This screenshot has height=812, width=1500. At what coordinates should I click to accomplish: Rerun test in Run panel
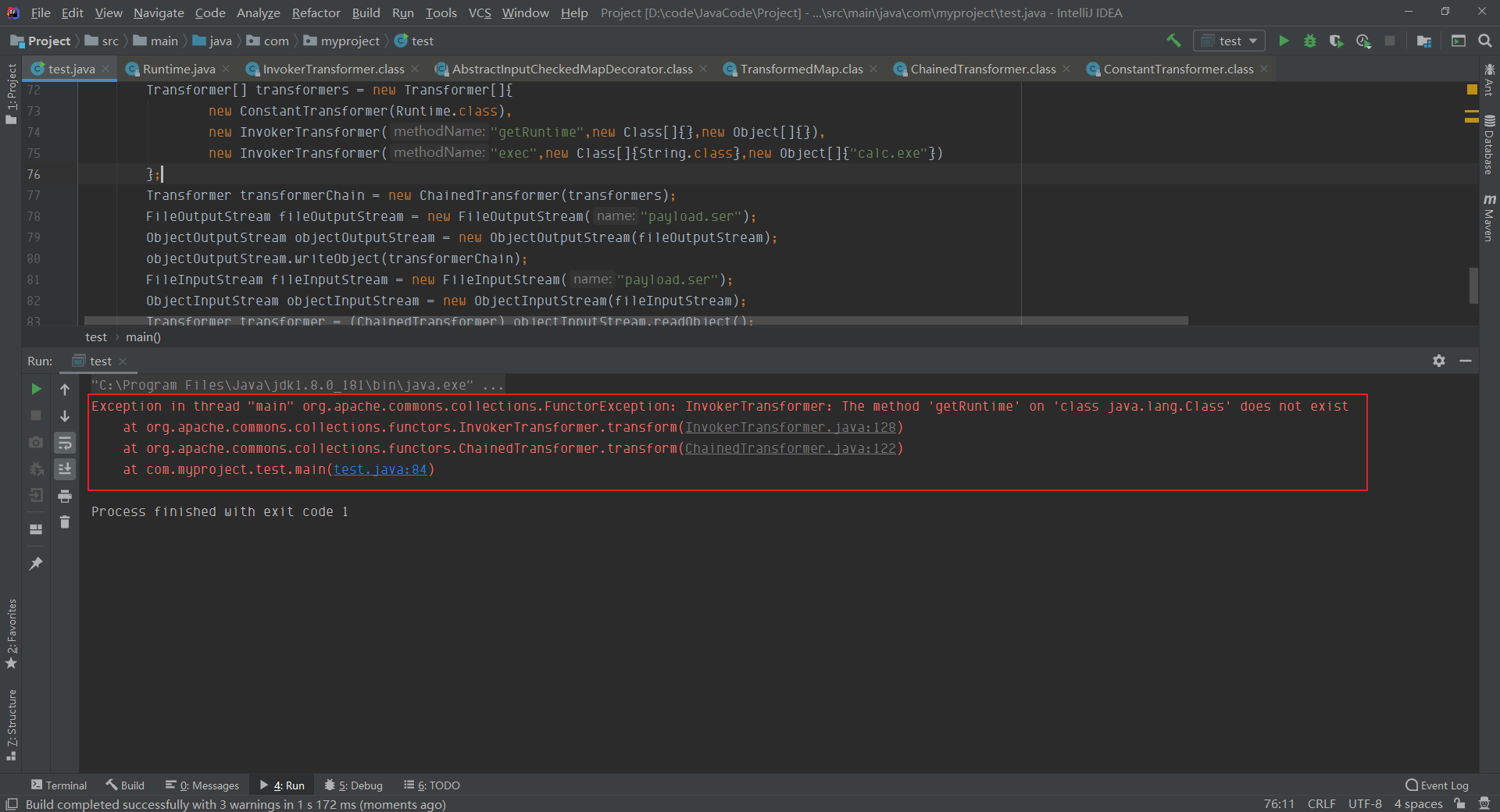[x=36, y=389]
